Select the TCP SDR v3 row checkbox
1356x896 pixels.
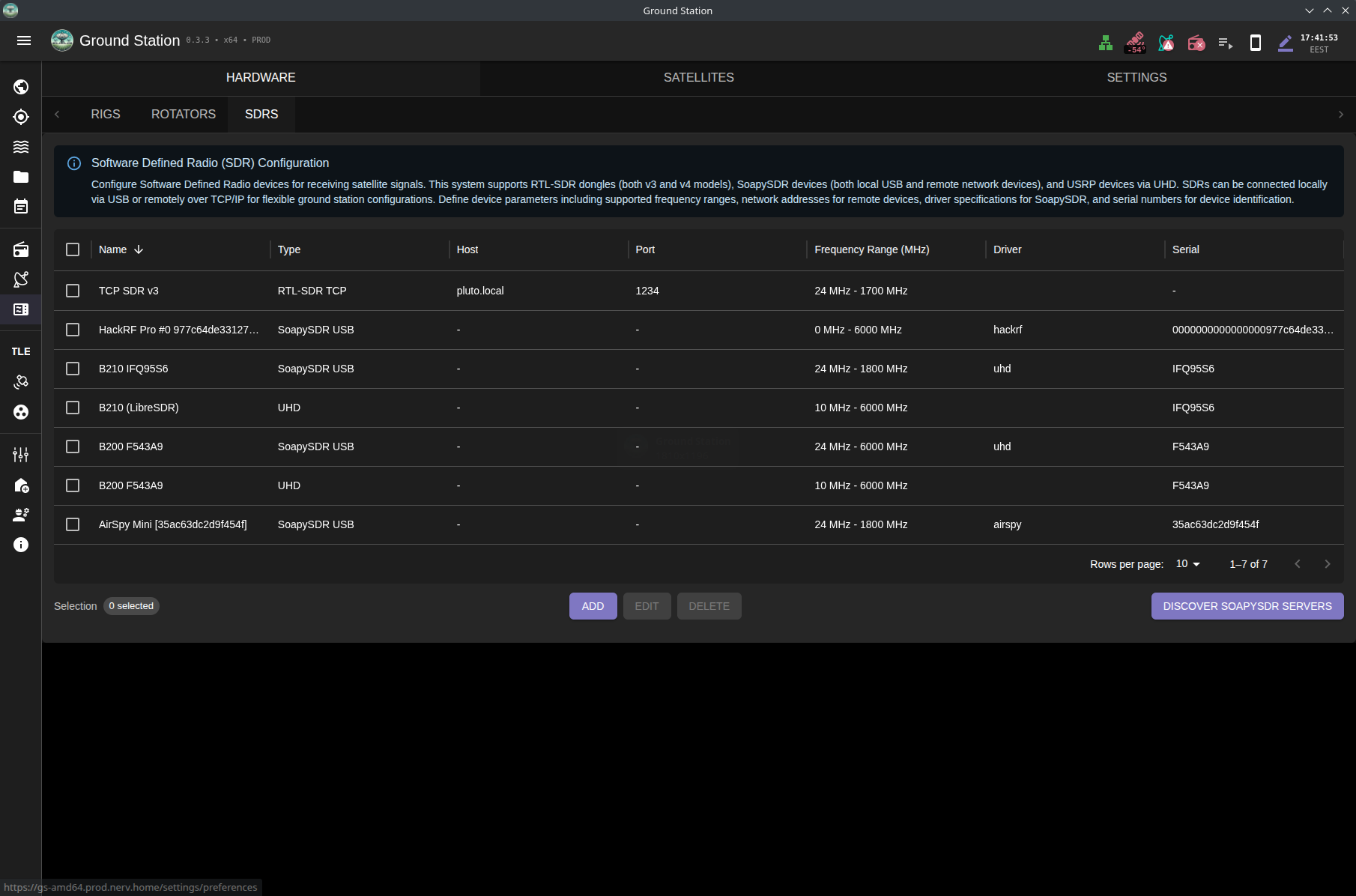(73, 291)
